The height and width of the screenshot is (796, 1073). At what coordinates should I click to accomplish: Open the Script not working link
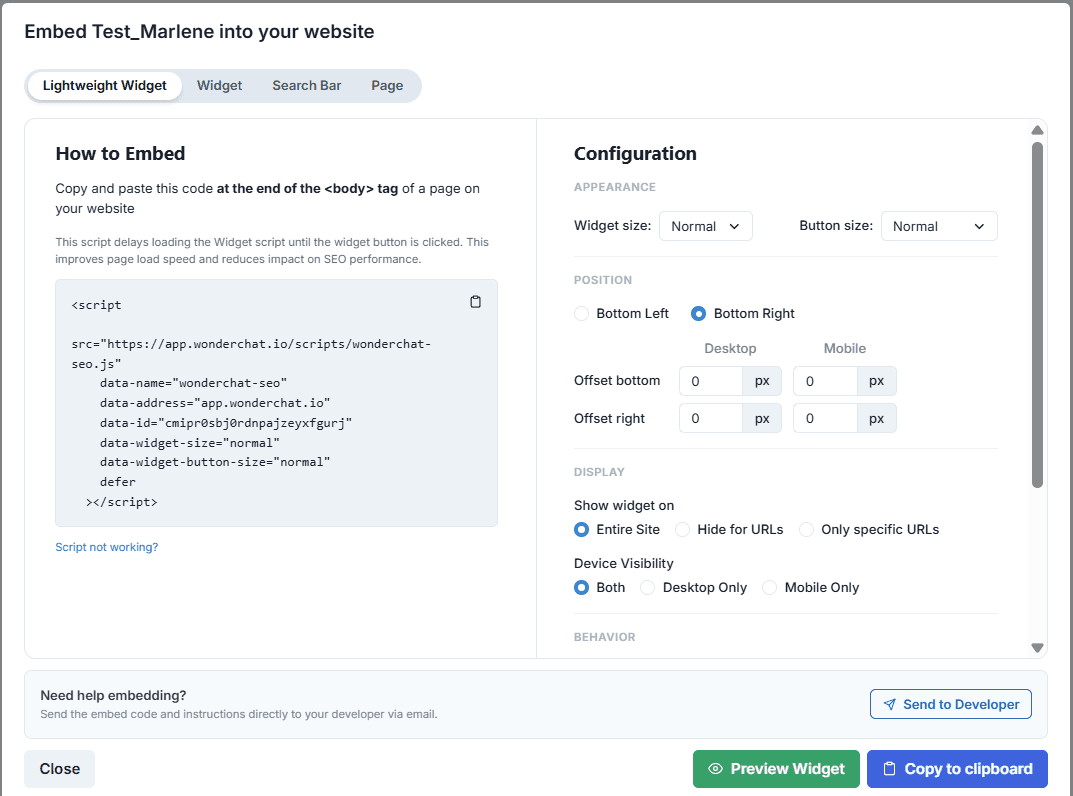(107, 547)
